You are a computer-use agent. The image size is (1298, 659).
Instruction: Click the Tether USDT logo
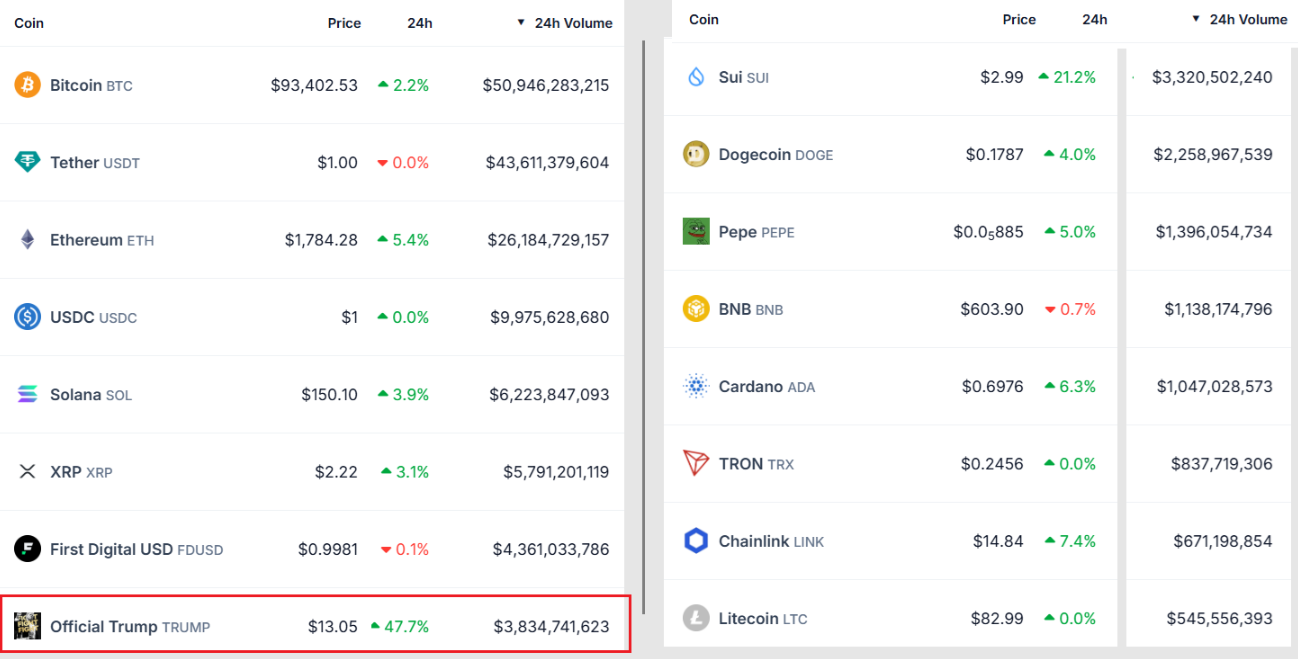click(27, 162)
